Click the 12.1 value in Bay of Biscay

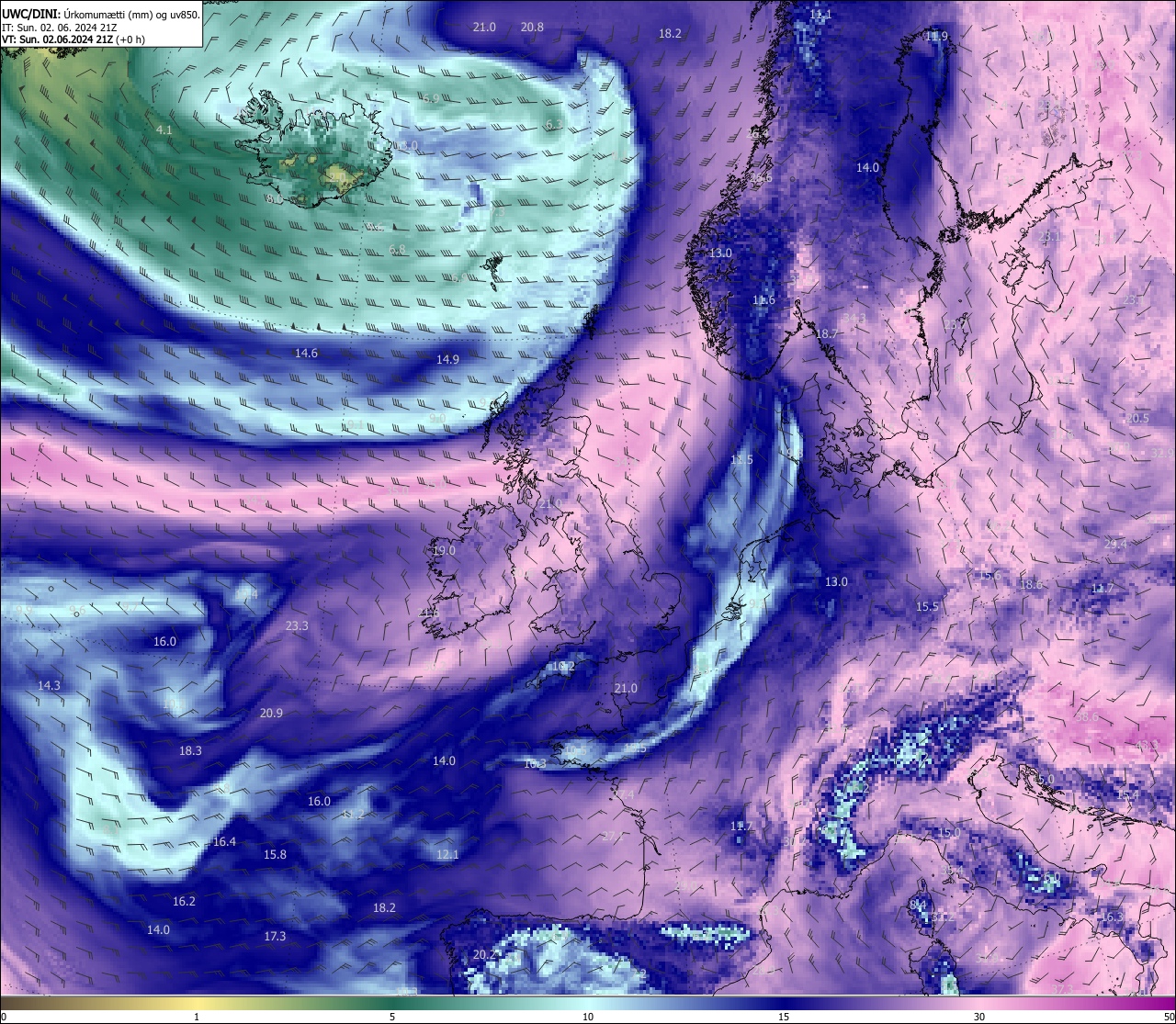coord(447,855)
